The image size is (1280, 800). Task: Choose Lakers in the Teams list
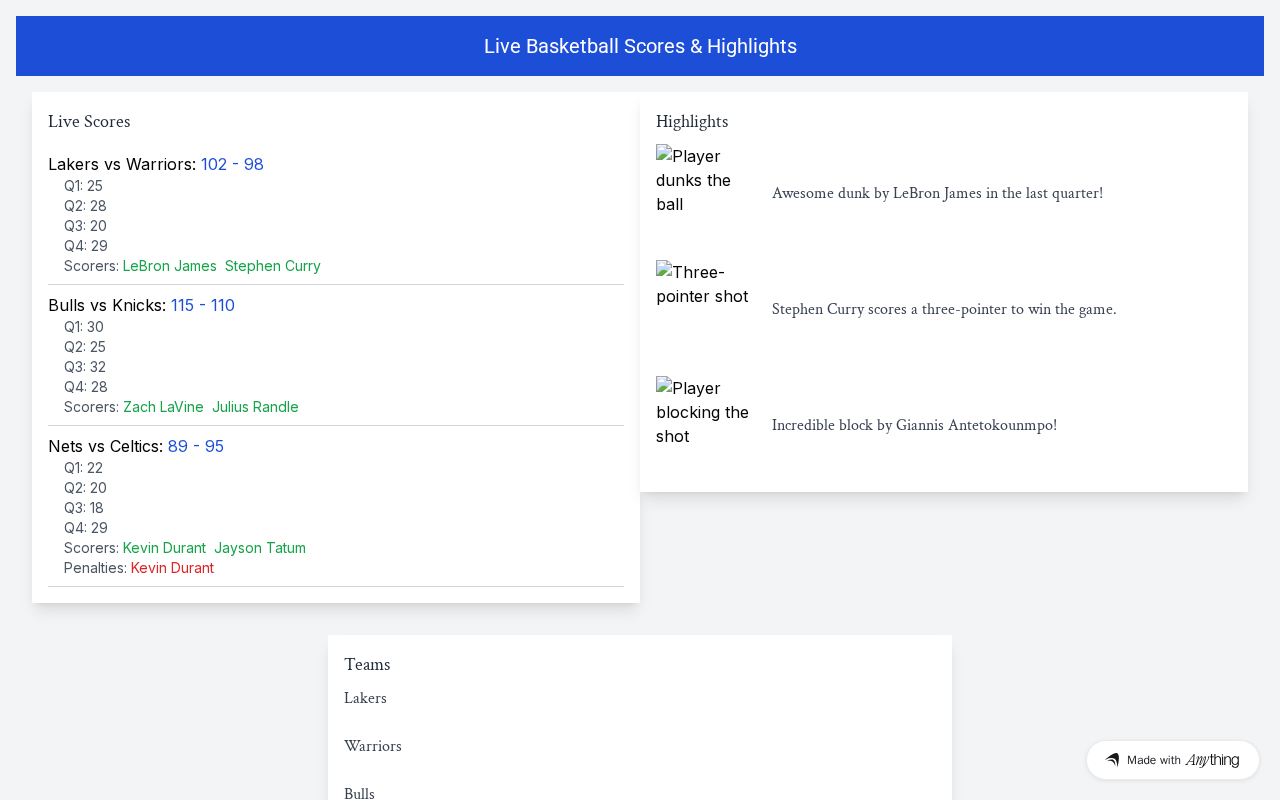point(365,698)
